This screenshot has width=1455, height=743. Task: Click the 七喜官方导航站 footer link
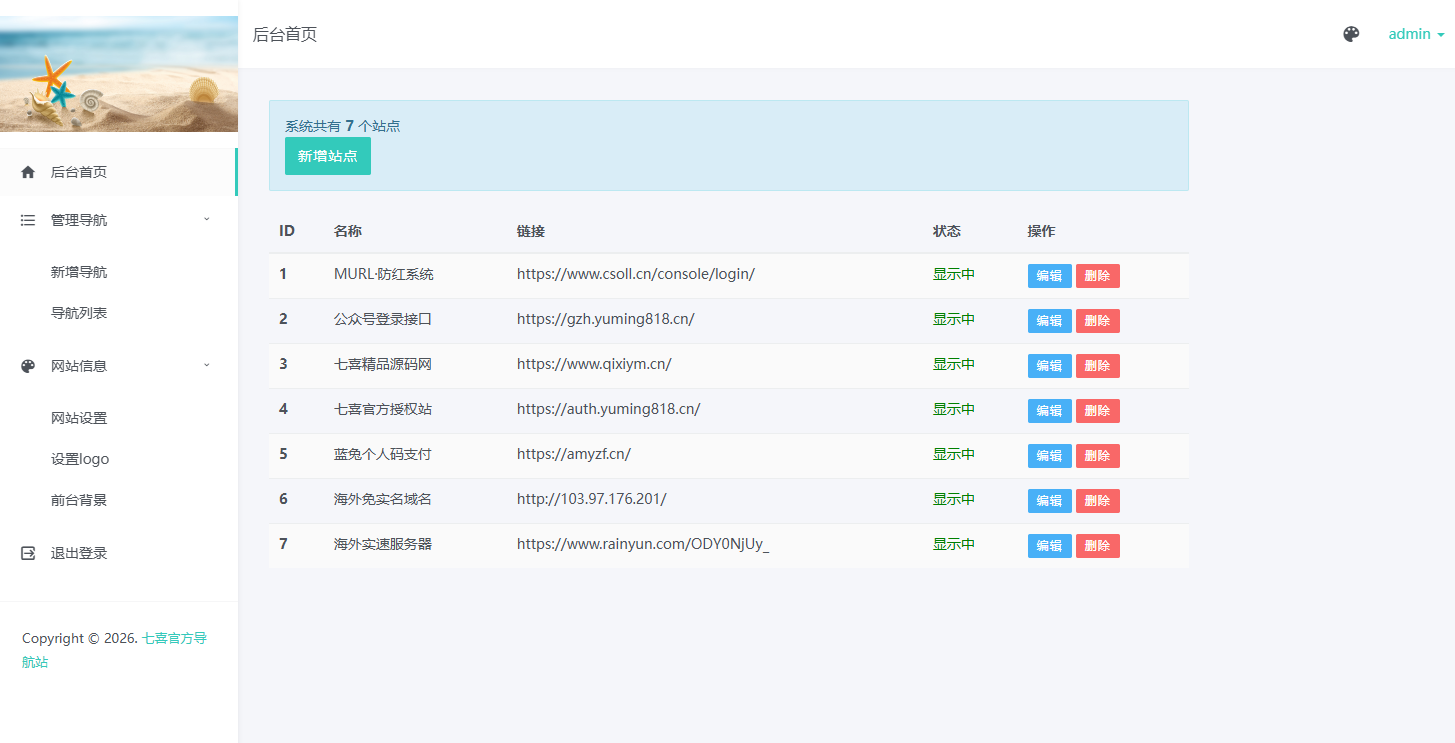point(174,639)
